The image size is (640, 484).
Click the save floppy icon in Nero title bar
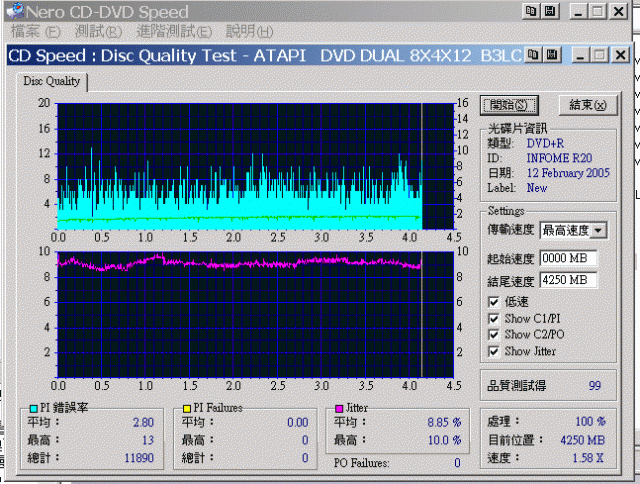[x=550, y=11]
